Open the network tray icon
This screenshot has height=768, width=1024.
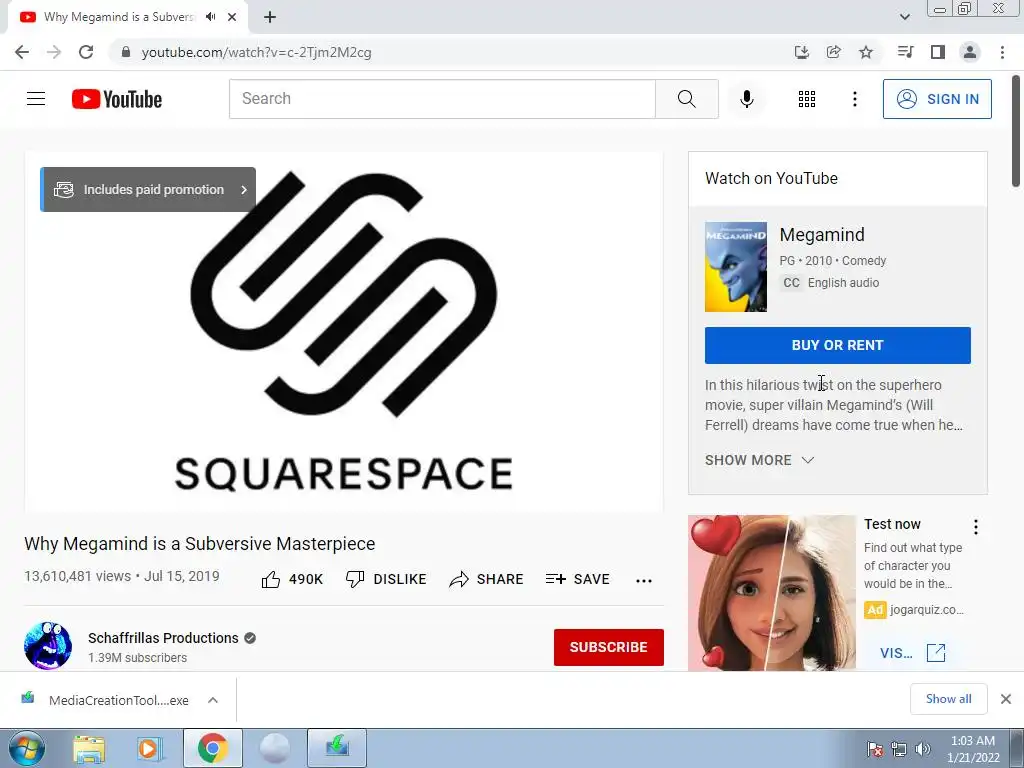click(899, 749)
